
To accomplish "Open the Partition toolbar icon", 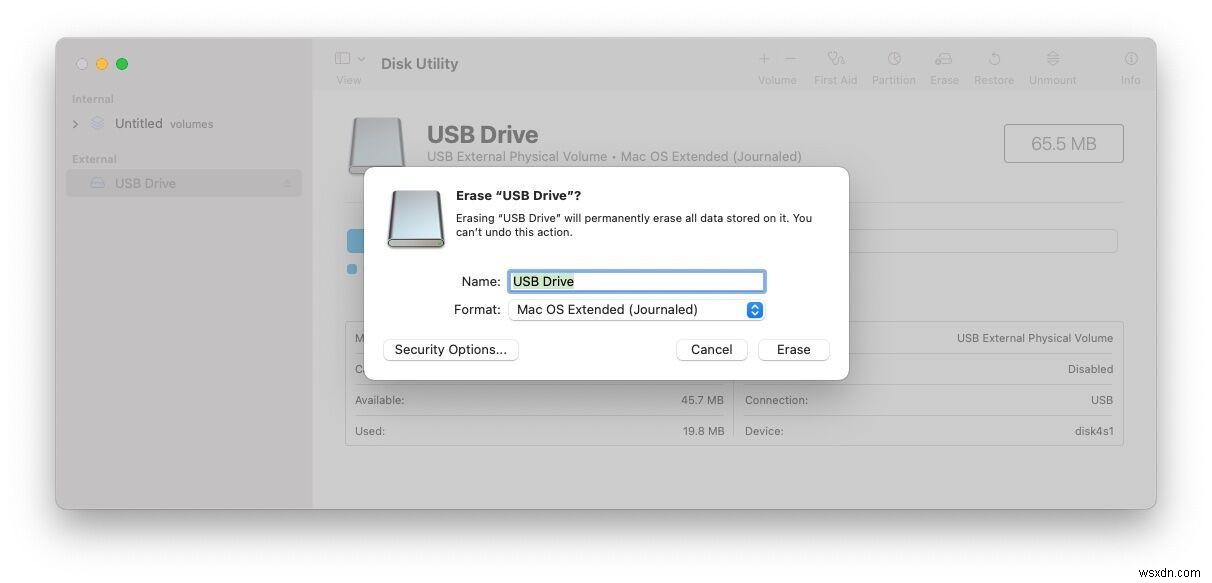I will pos(894,60).
